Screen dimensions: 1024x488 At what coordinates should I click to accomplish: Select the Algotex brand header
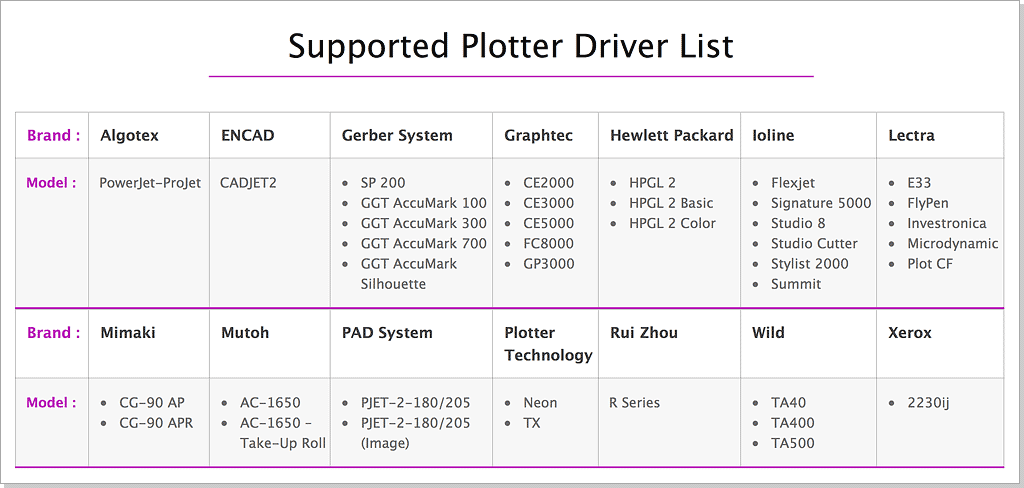click(129, 136)
